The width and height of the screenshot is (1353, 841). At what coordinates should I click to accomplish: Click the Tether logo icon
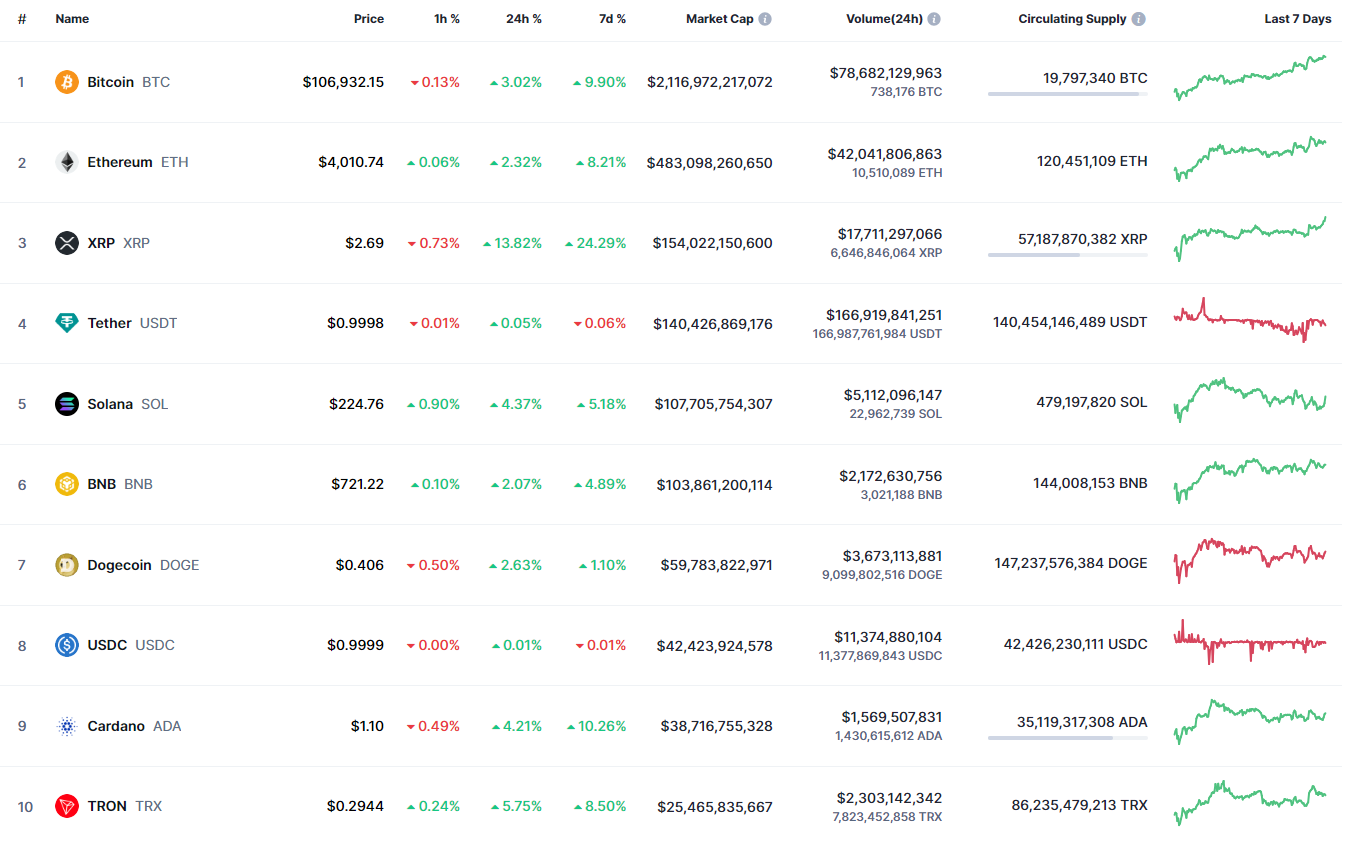point(67,323)
